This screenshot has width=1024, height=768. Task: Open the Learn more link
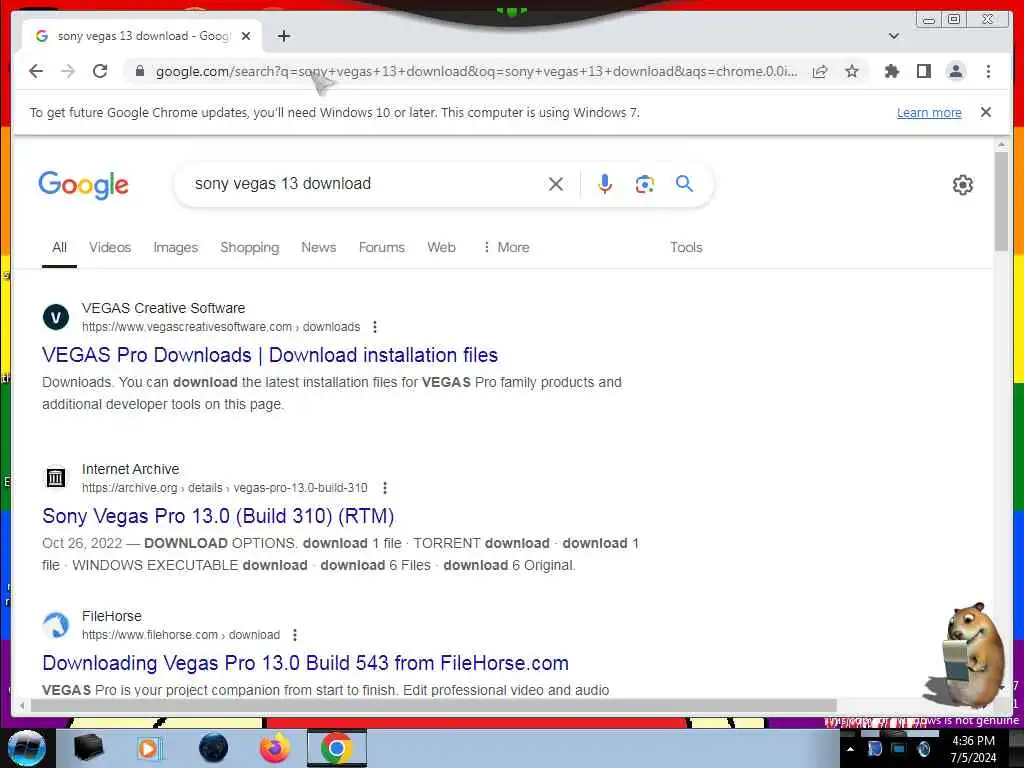point(929,112)
